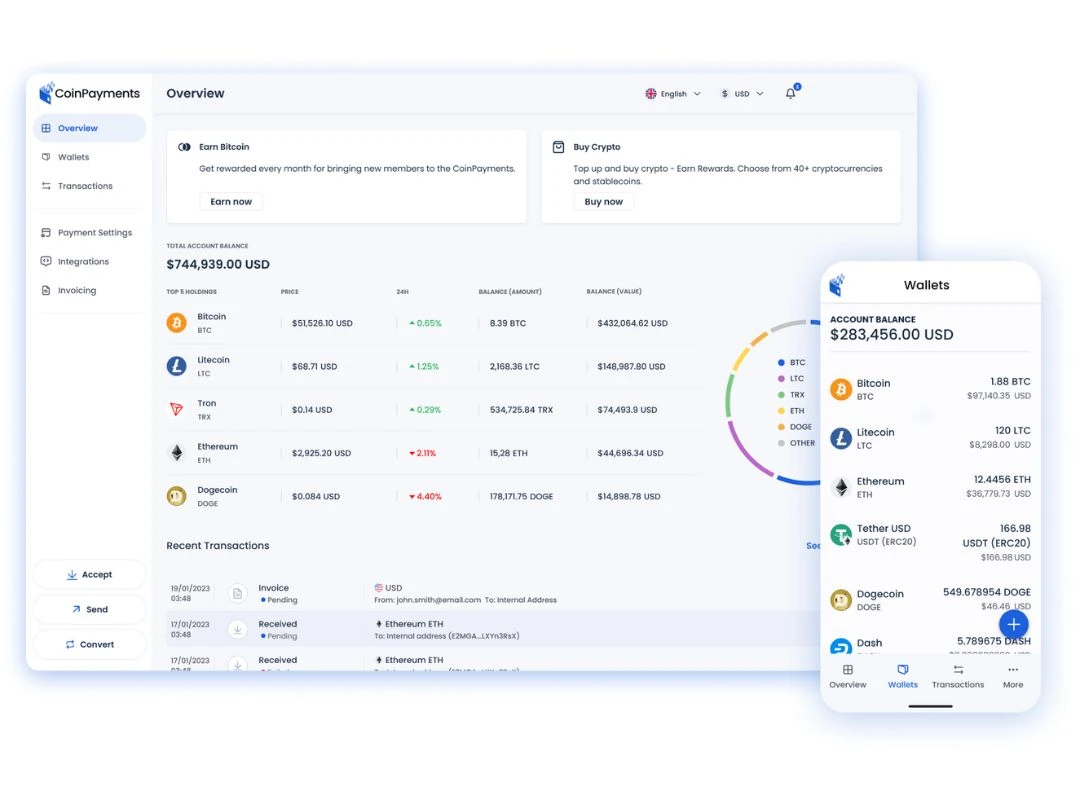Select the Convert action
Image resolution: width=1080 pixels, height=810 pixels.
[x=89, y=644]
